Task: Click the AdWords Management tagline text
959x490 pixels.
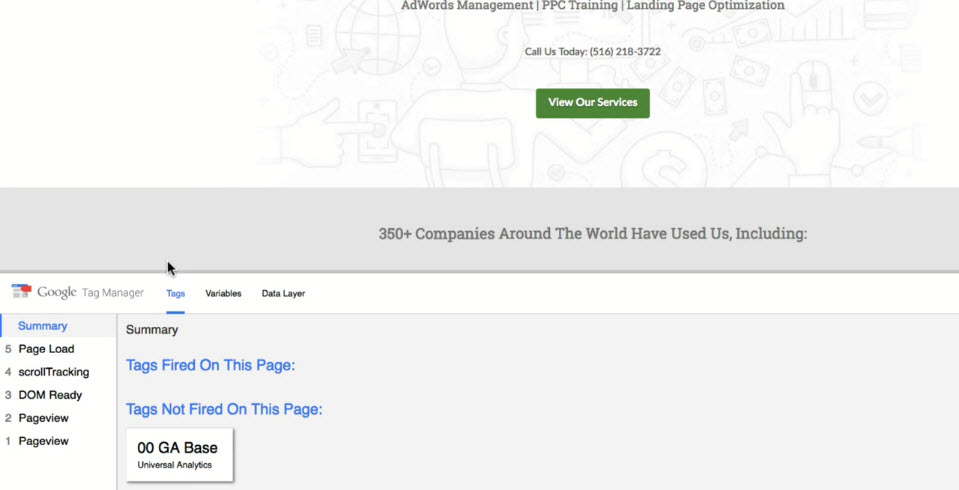Action: pos(592,6)
